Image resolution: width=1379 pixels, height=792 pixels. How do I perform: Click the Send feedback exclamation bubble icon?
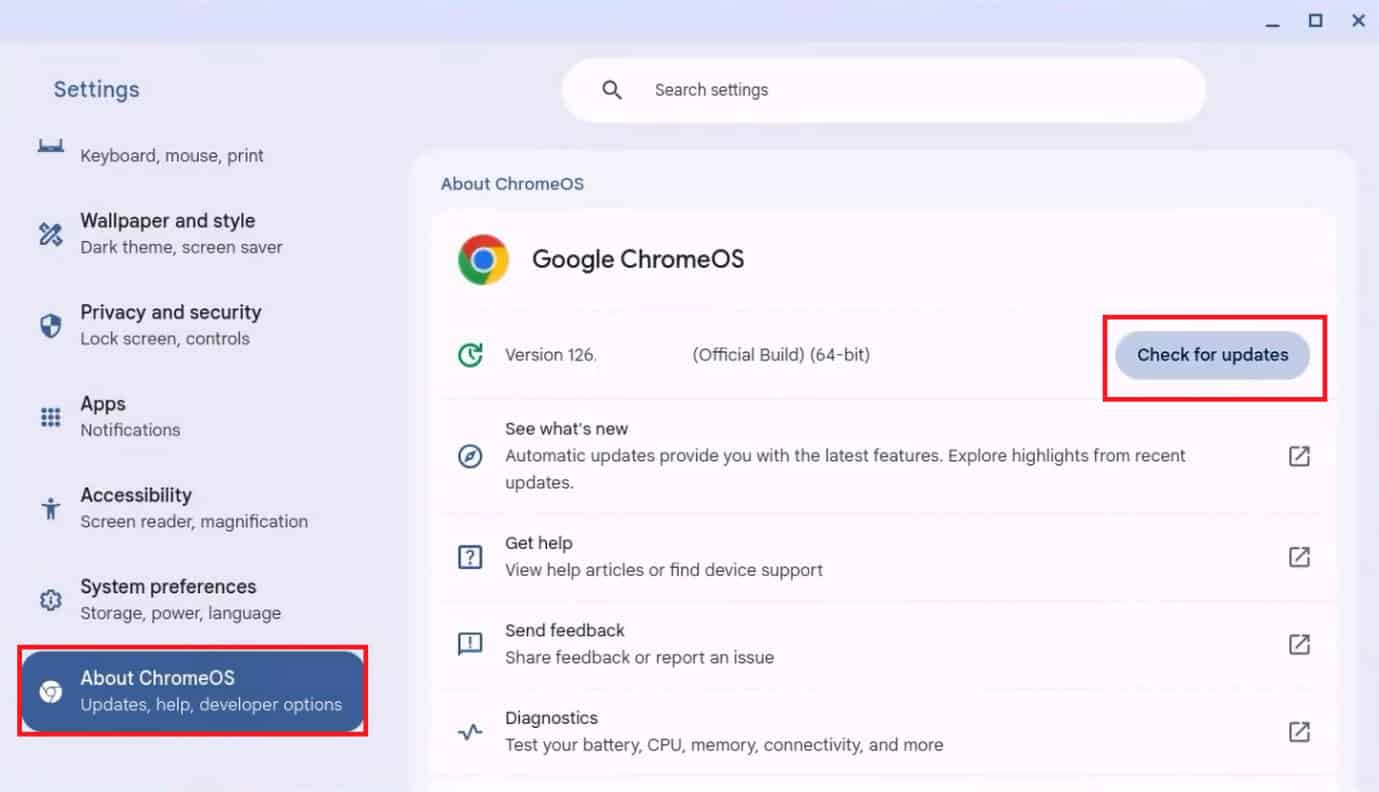pyautogui.click(x=470, y=644)
